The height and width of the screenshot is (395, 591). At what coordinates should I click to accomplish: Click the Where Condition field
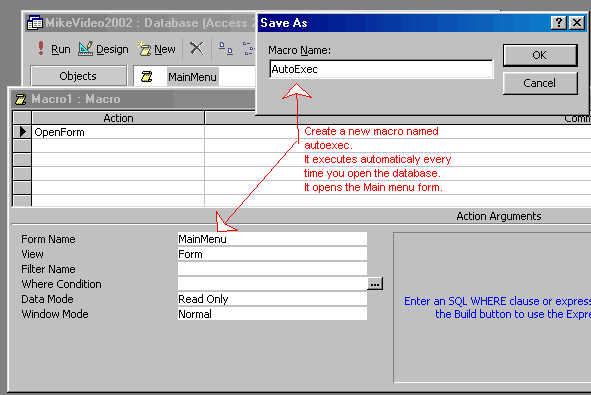[x=272, y=284]
